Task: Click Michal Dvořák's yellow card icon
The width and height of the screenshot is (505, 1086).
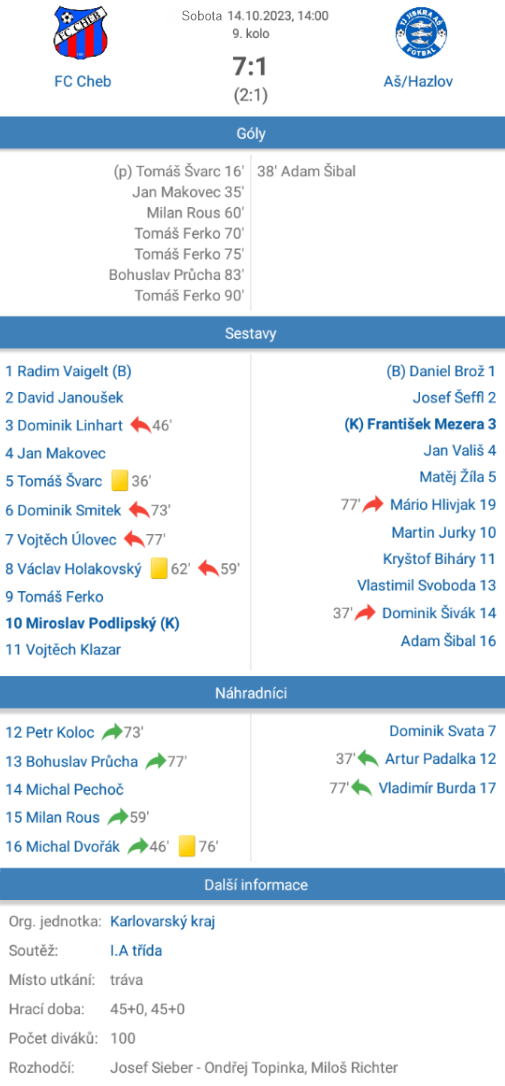Action: (186, 846)
